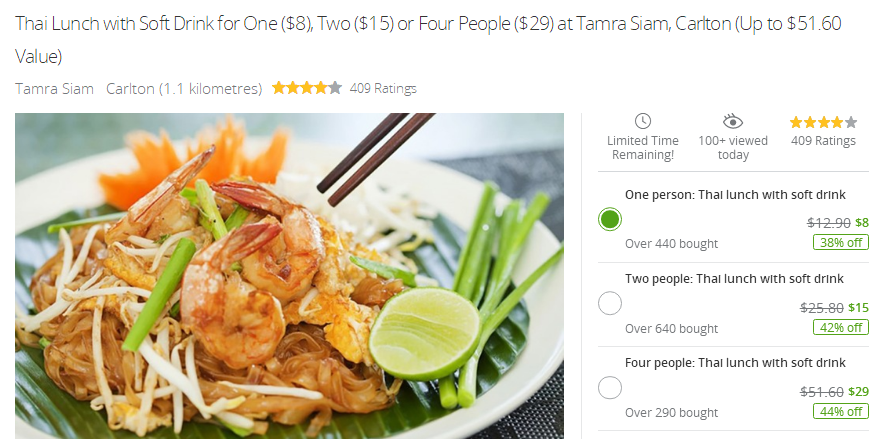886x439 pixels.
Task: Click the 38% off badge
Action: tap(841, 242)
